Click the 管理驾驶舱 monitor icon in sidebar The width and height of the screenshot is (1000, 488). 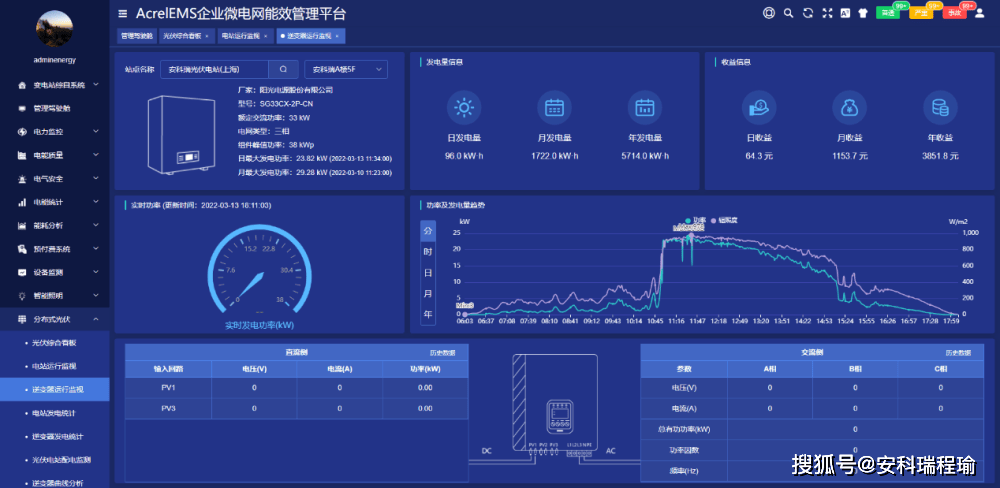click(x=22, y=108)
